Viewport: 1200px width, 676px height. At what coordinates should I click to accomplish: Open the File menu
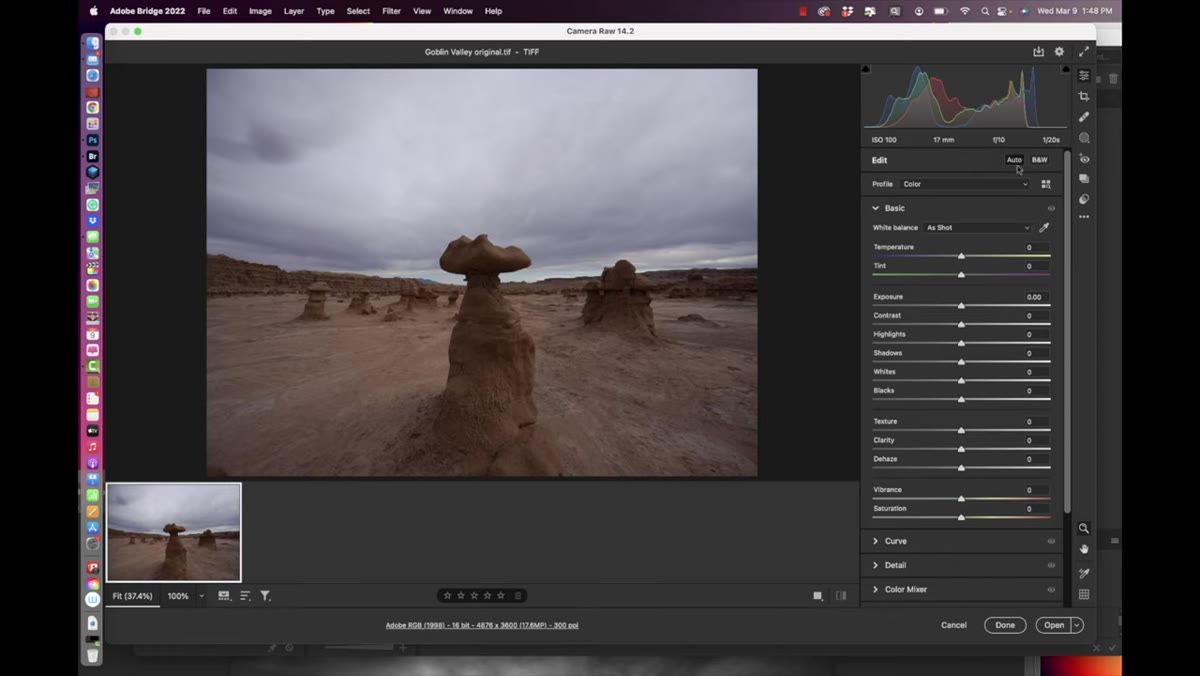(204, 11)
